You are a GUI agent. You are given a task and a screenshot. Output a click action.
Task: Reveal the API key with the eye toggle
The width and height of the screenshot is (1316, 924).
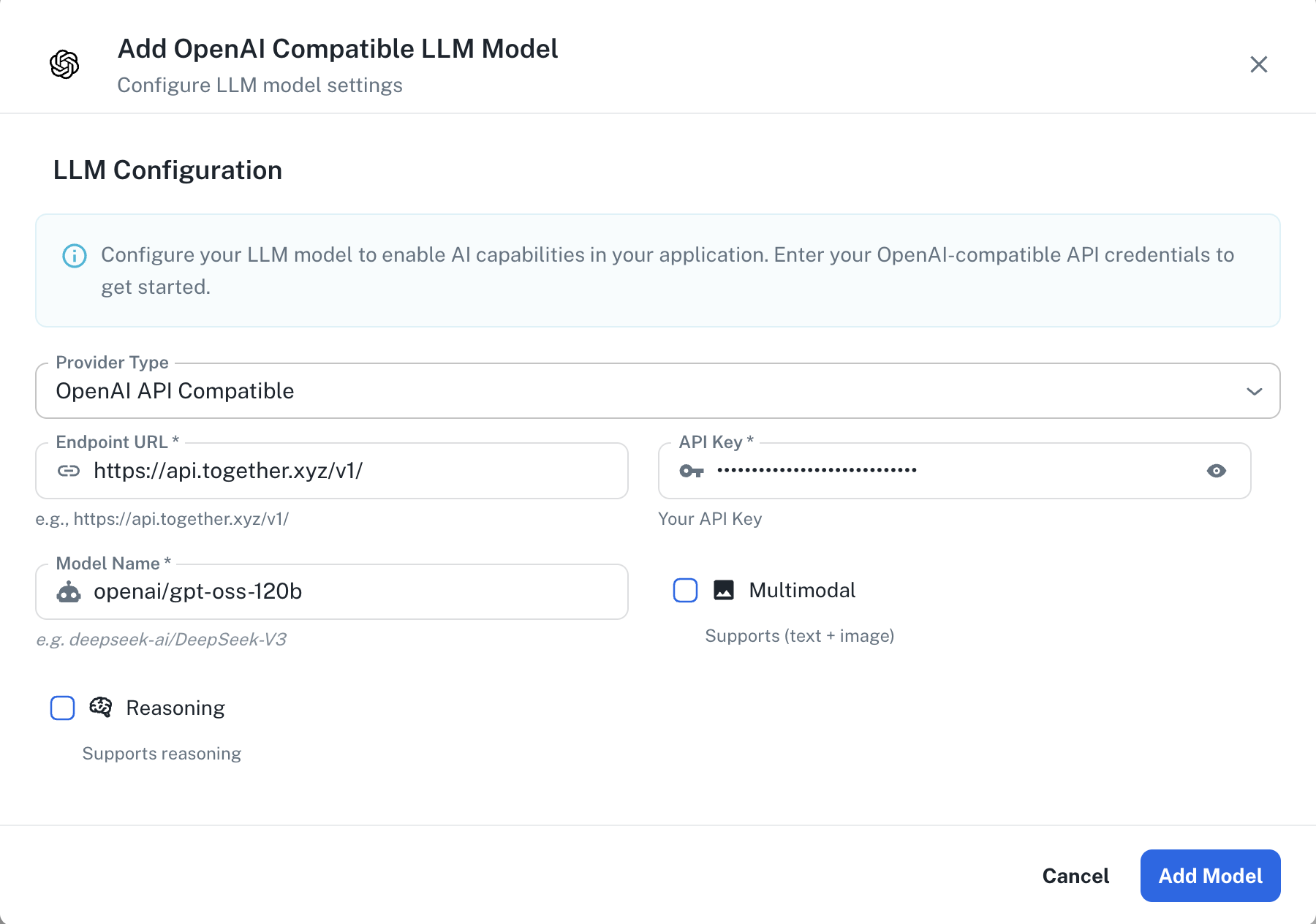coord(1217,471)
